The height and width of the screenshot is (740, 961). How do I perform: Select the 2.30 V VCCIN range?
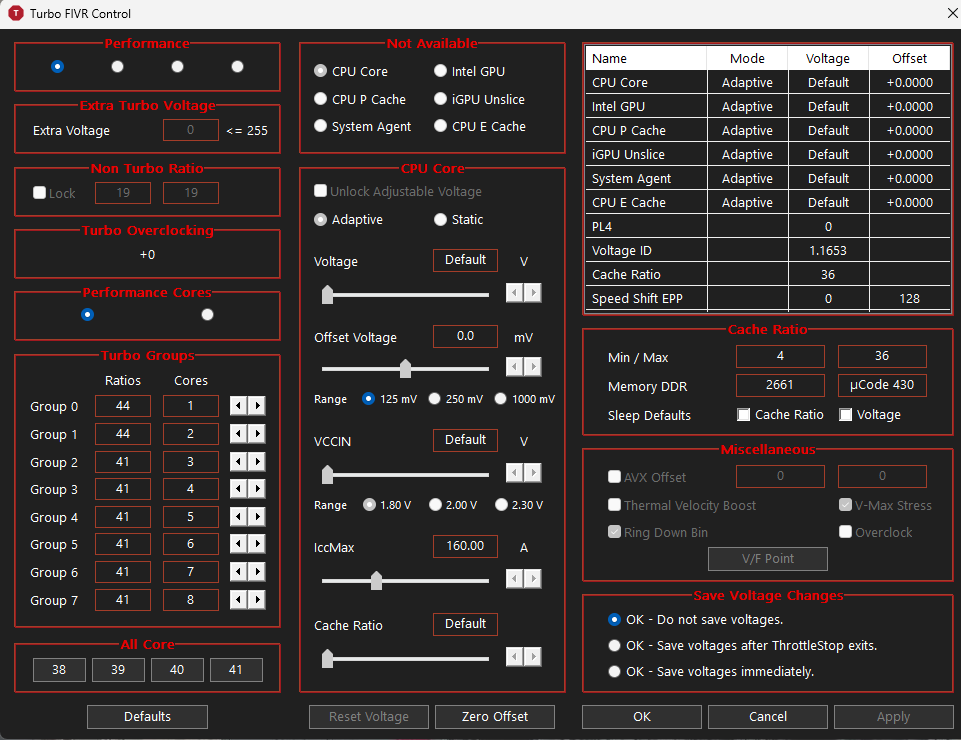click(x=520, y=505)
